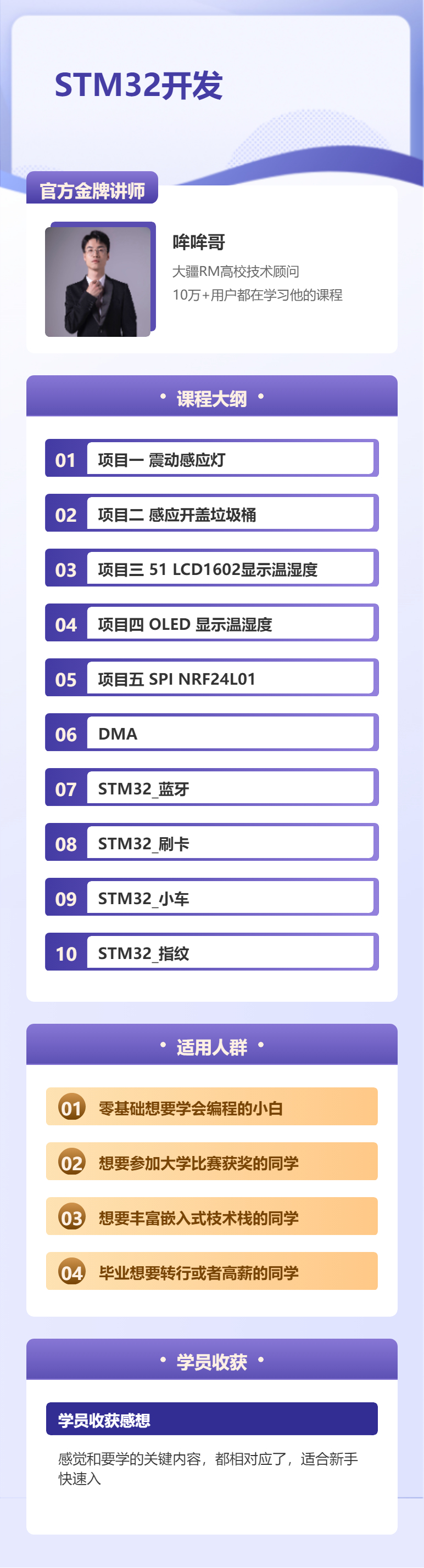This screenshot has width=424, height=1568.
Task: Click the round 01 badge for 零基础小白
Action: (71, 1107)
